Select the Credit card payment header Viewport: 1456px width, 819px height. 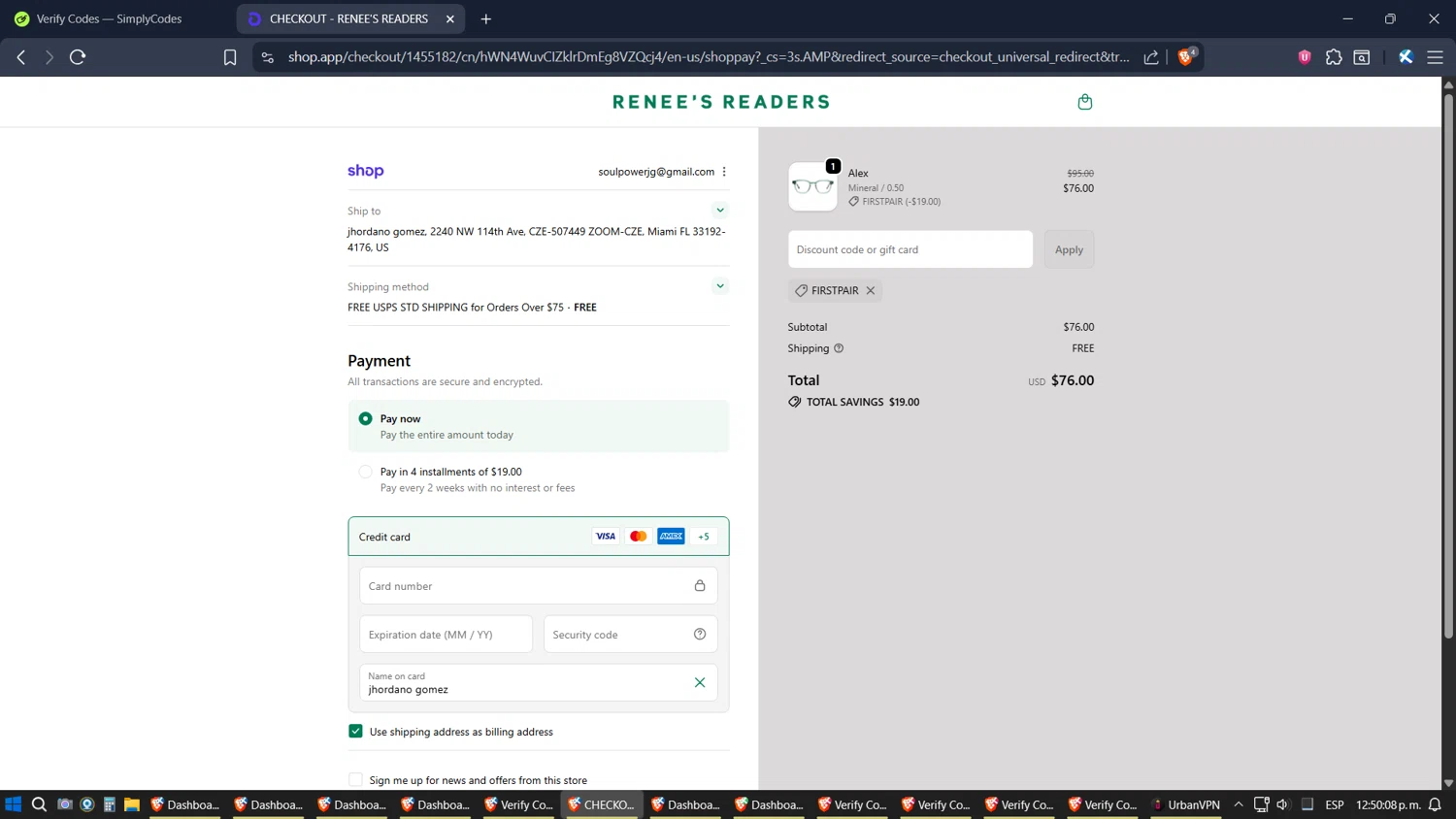[539, 537]
